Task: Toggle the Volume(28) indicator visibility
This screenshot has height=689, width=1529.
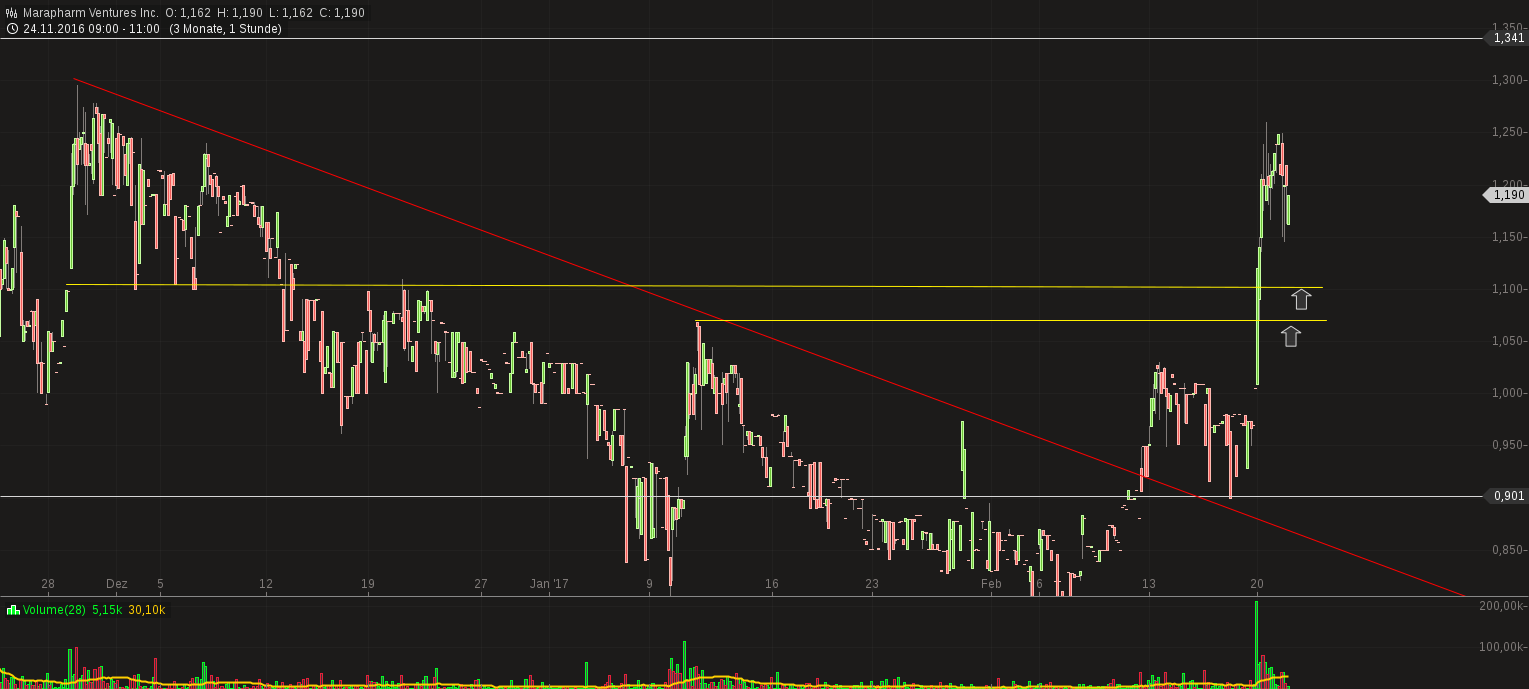Action: pyautogui.click(x=52, y=610)
